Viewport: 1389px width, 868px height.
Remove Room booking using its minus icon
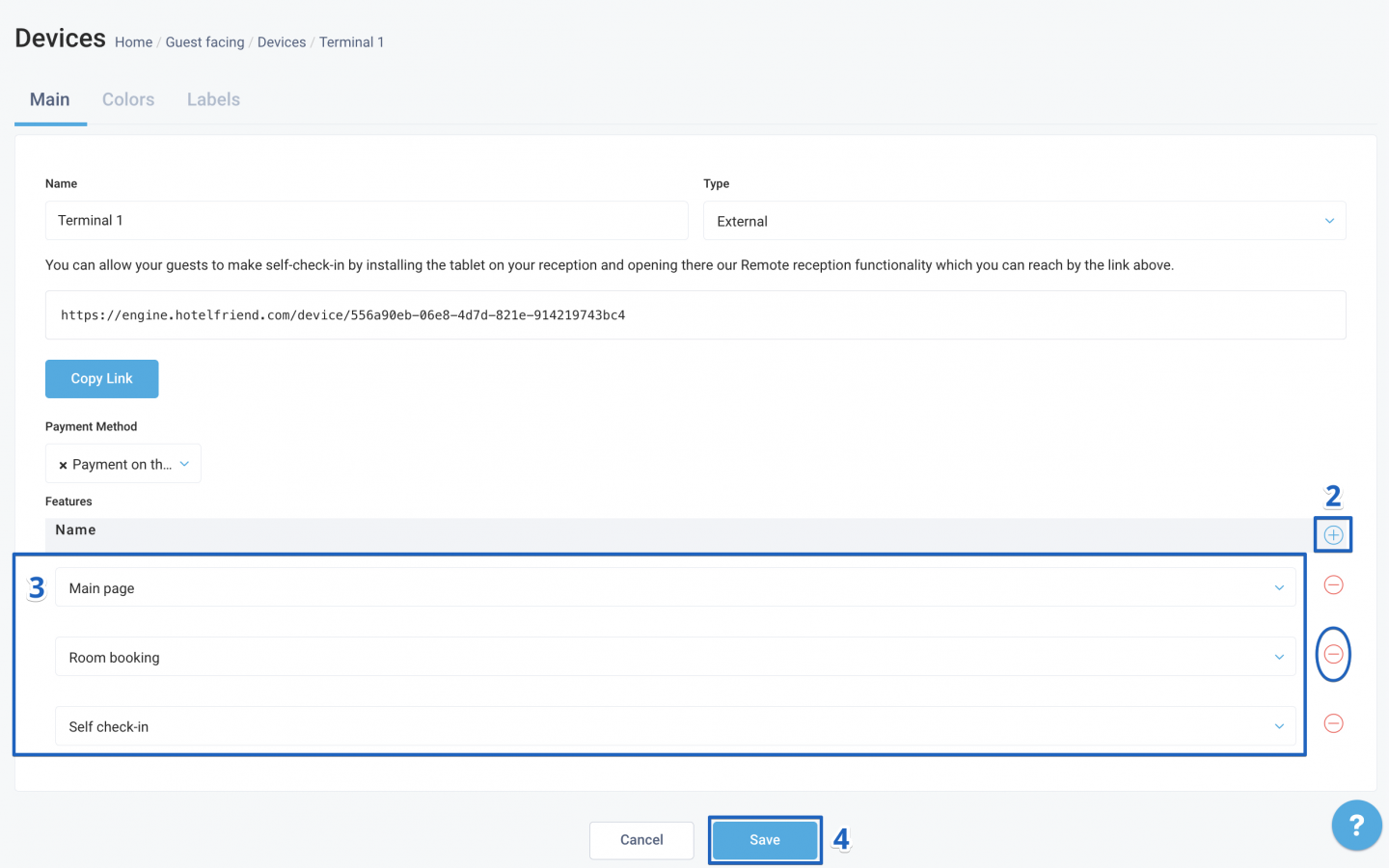(1333, 654)
